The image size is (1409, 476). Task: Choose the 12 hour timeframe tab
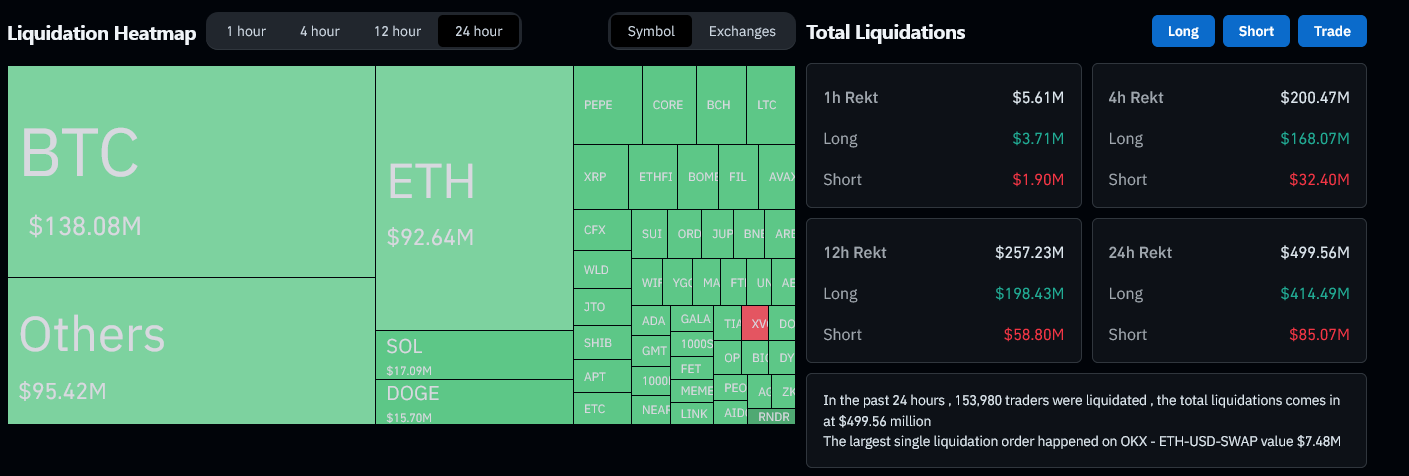(397, 31)
